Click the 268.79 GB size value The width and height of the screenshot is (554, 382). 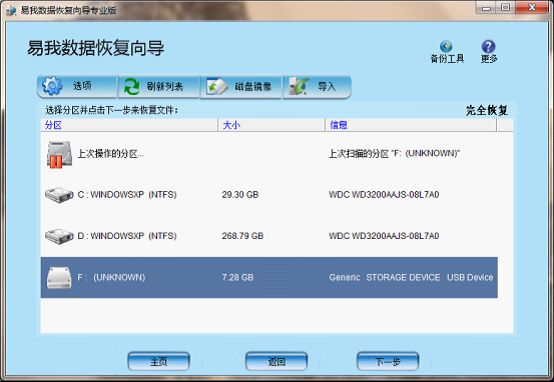click(243, 236)
